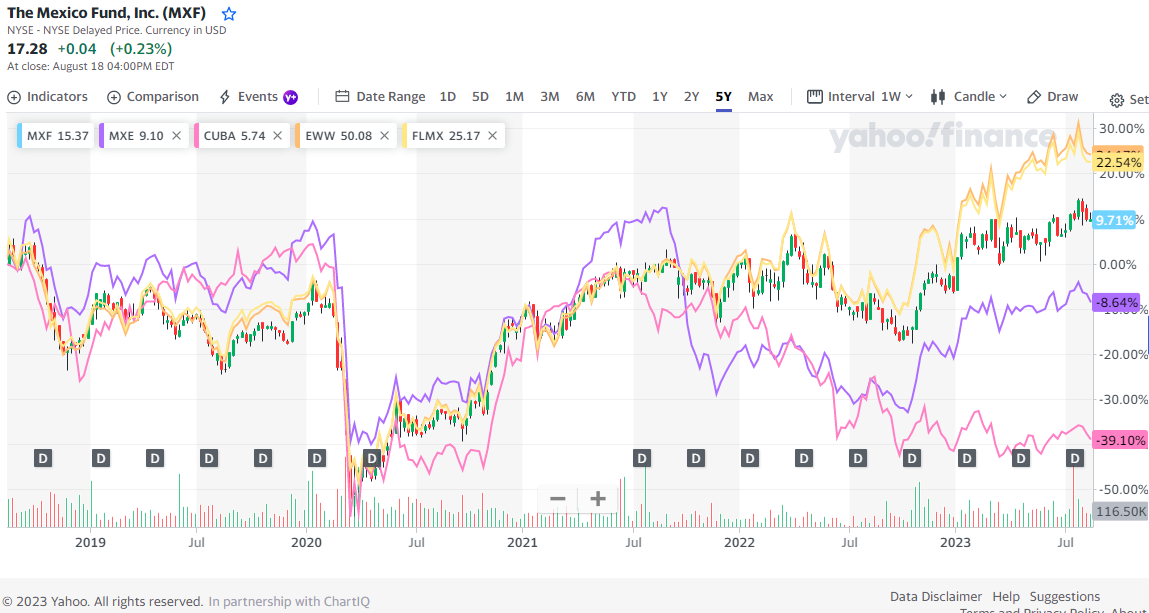Click the first dividend D marker in late 2018

click(x=43, y=458)
